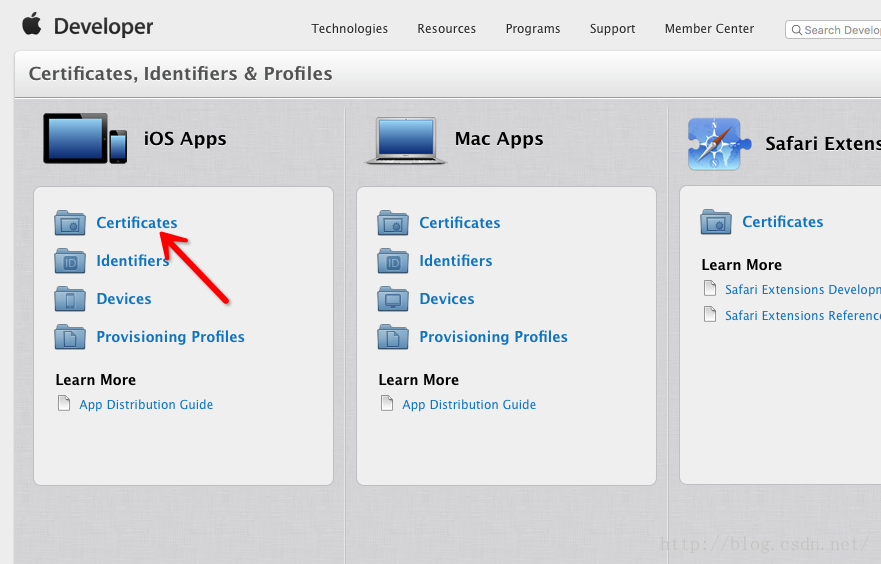Open Certificates under Mac Apps

click(460, 223)
